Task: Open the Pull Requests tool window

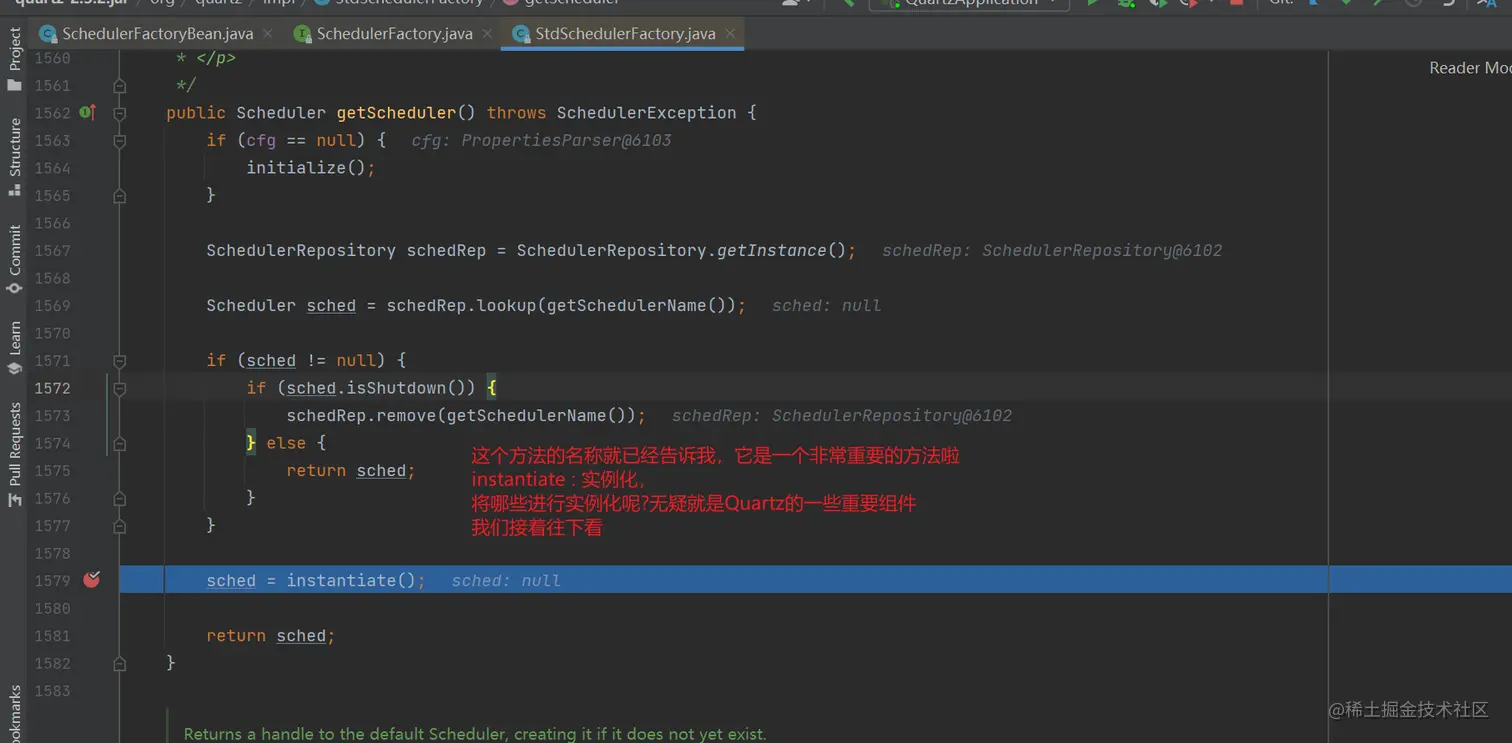Action: point(14,455)
